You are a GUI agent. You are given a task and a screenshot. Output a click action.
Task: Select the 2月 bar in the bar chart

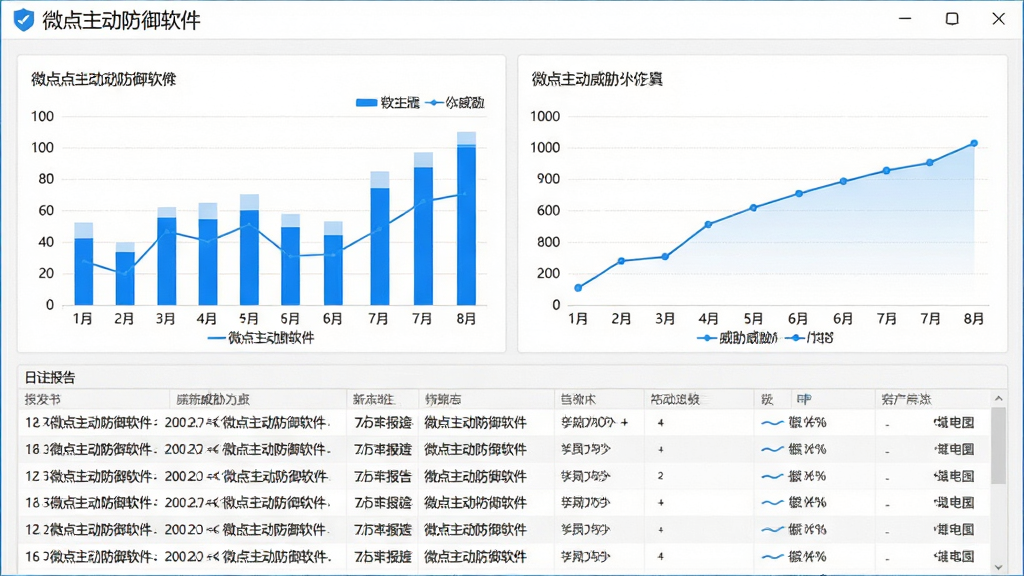tap(125, 274)
